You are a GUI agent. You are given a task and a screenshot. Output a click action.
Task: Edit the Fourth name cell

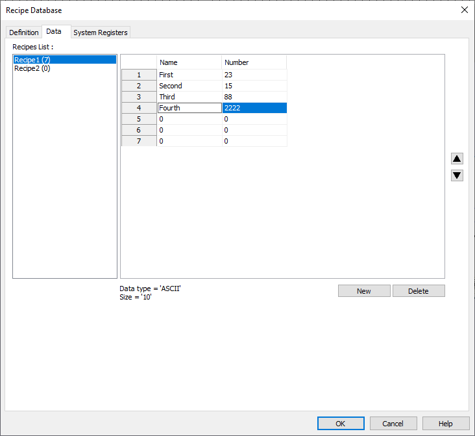coord(189,108)
